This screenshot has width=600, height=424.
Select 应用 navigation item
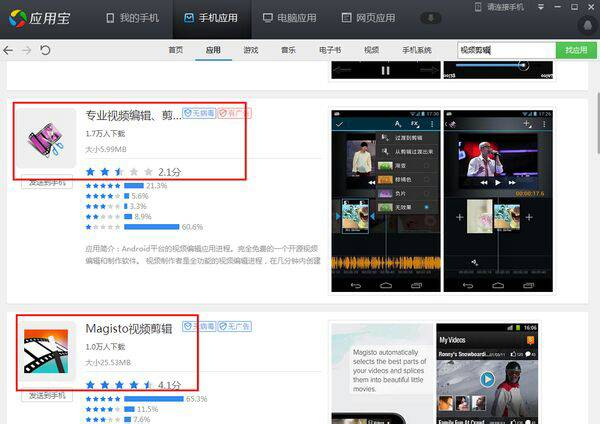(213, 50)
